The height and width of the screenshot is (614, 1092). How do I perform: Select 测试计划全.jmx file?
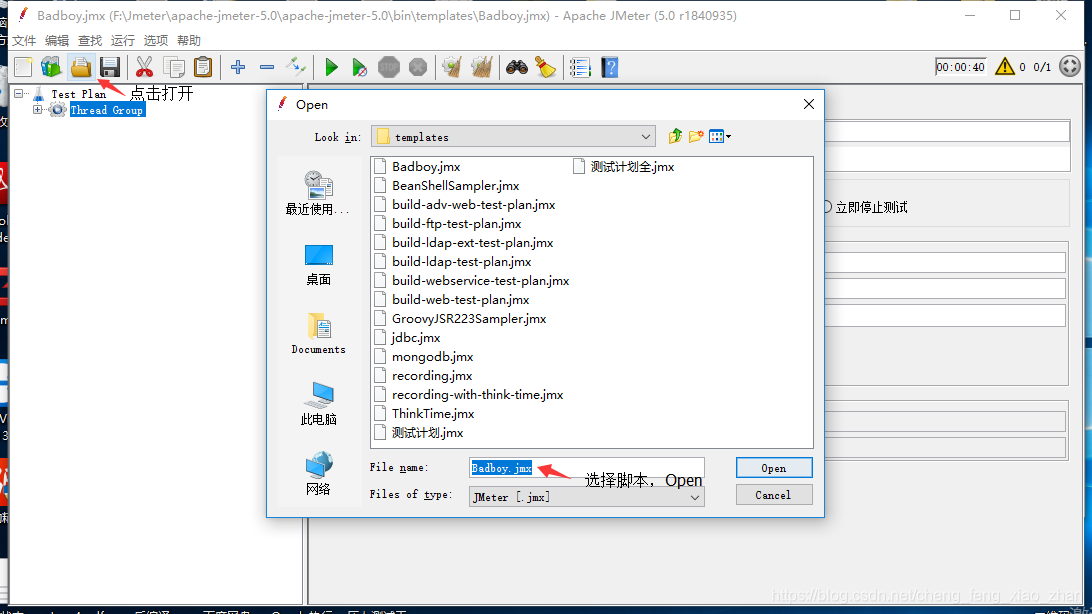click(623, 166)
